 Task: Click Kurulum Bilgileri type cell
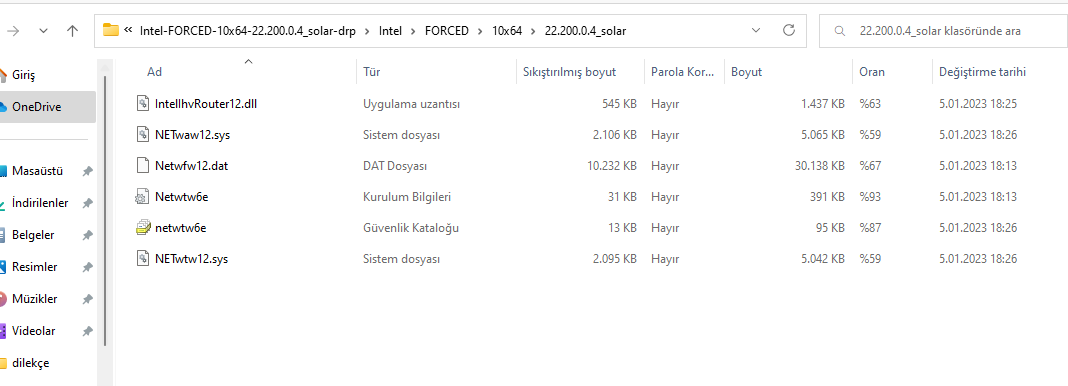coord(407,197)
